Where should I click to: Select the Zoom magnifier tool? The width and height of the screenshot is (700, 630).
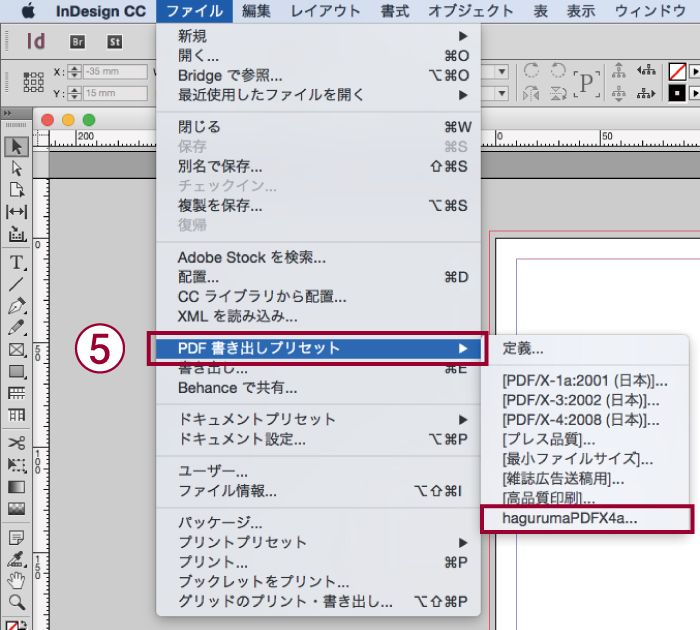pyautogui.click(x=17, y=602)
